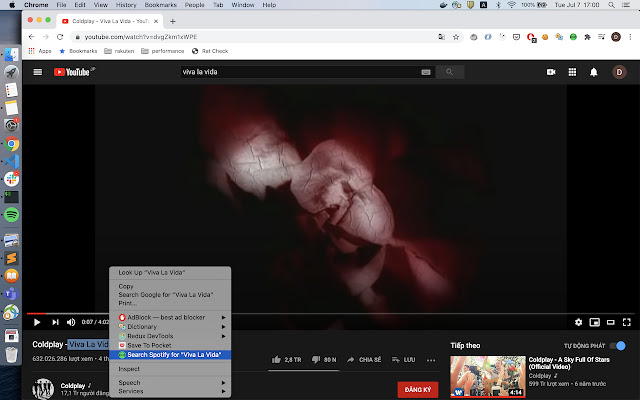
Task: Expand the Dictionary submenu
Action: tap(170, 327)
